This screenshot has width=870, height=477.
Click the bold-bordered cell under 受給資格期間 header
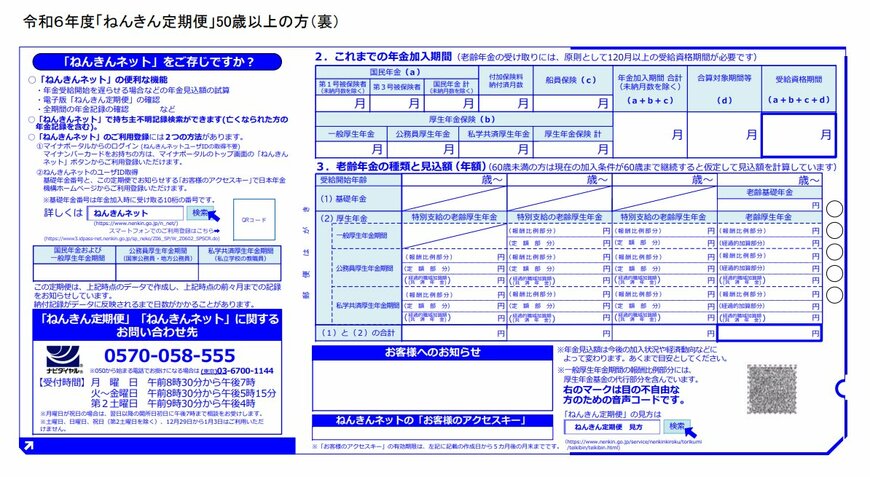798,135
